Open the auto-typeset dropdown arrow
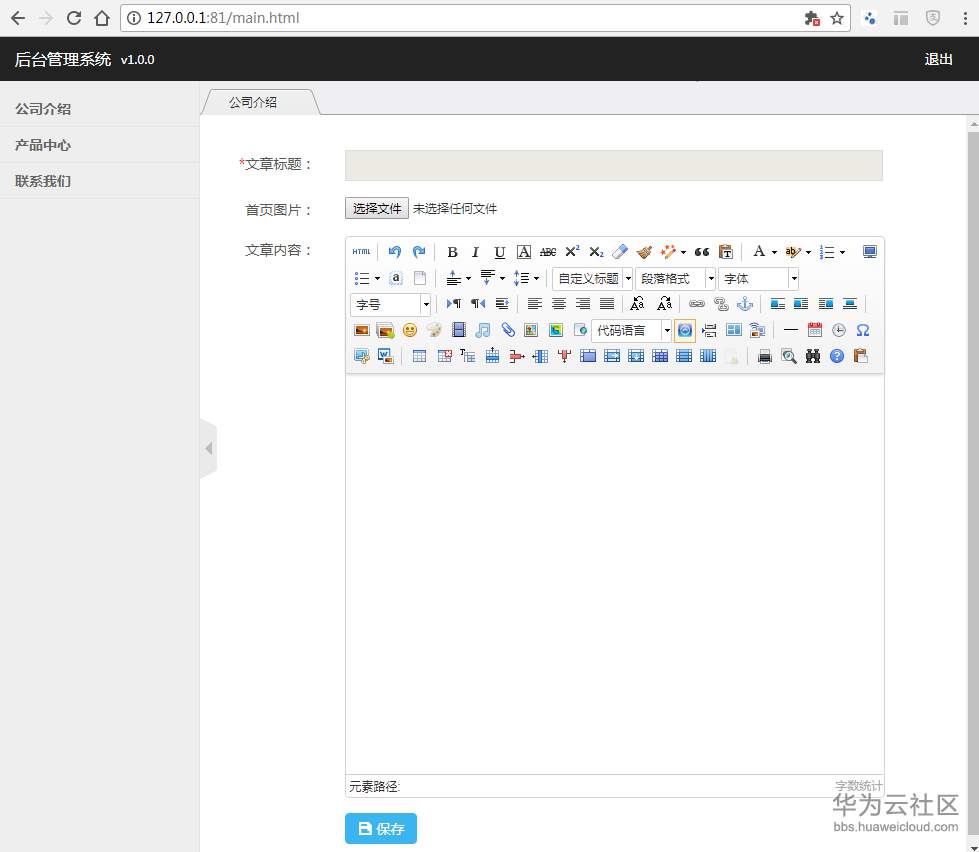Image resolution: width=979 pixels, height=852 pixels. point(683,252)
